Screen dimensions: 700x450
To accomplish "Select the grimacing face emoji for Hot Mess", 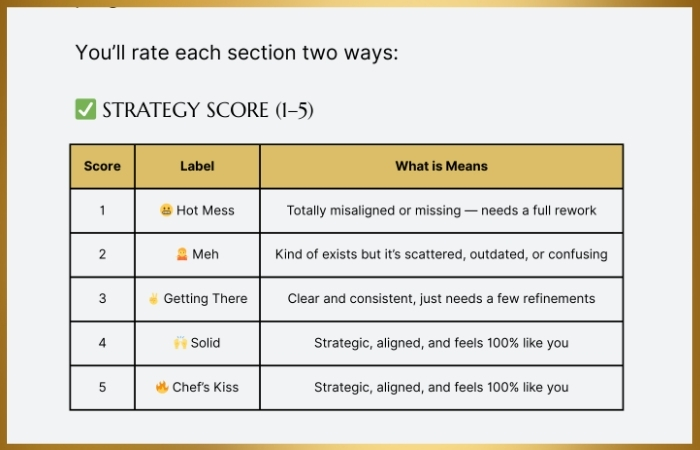I will pos(166,210).
